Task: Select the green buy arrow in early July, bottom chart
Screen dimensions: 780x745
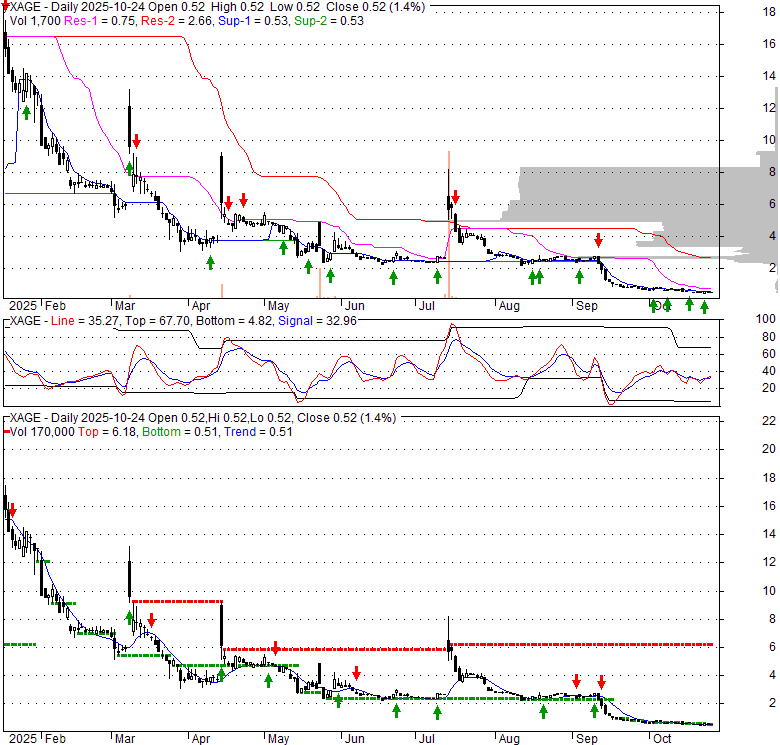Action: [x=437, y=713]
